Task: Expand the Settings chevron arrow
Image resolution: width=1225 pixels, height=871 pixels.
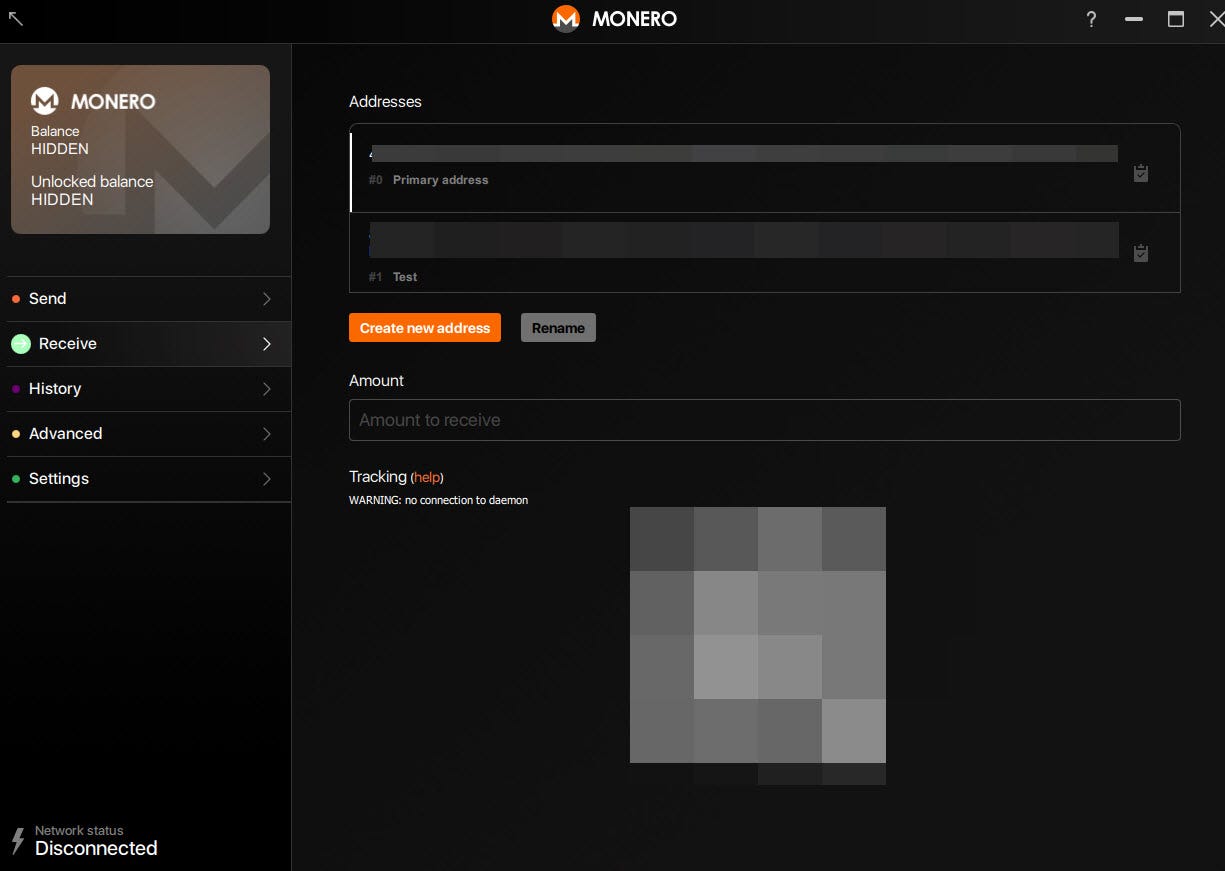Action: [267, 479]
